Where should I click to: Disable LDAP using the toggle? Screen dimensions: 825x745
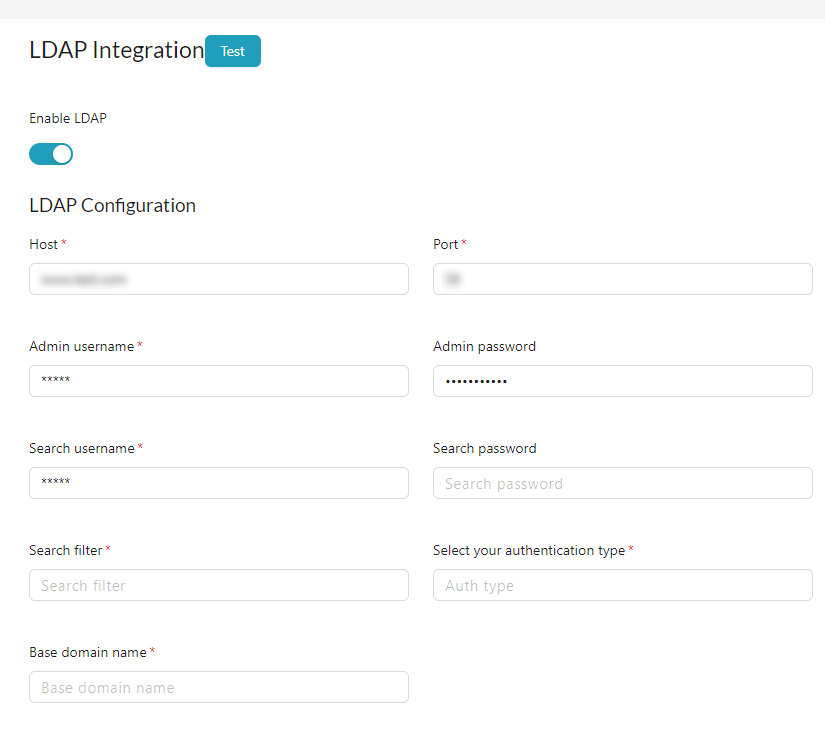50,154
